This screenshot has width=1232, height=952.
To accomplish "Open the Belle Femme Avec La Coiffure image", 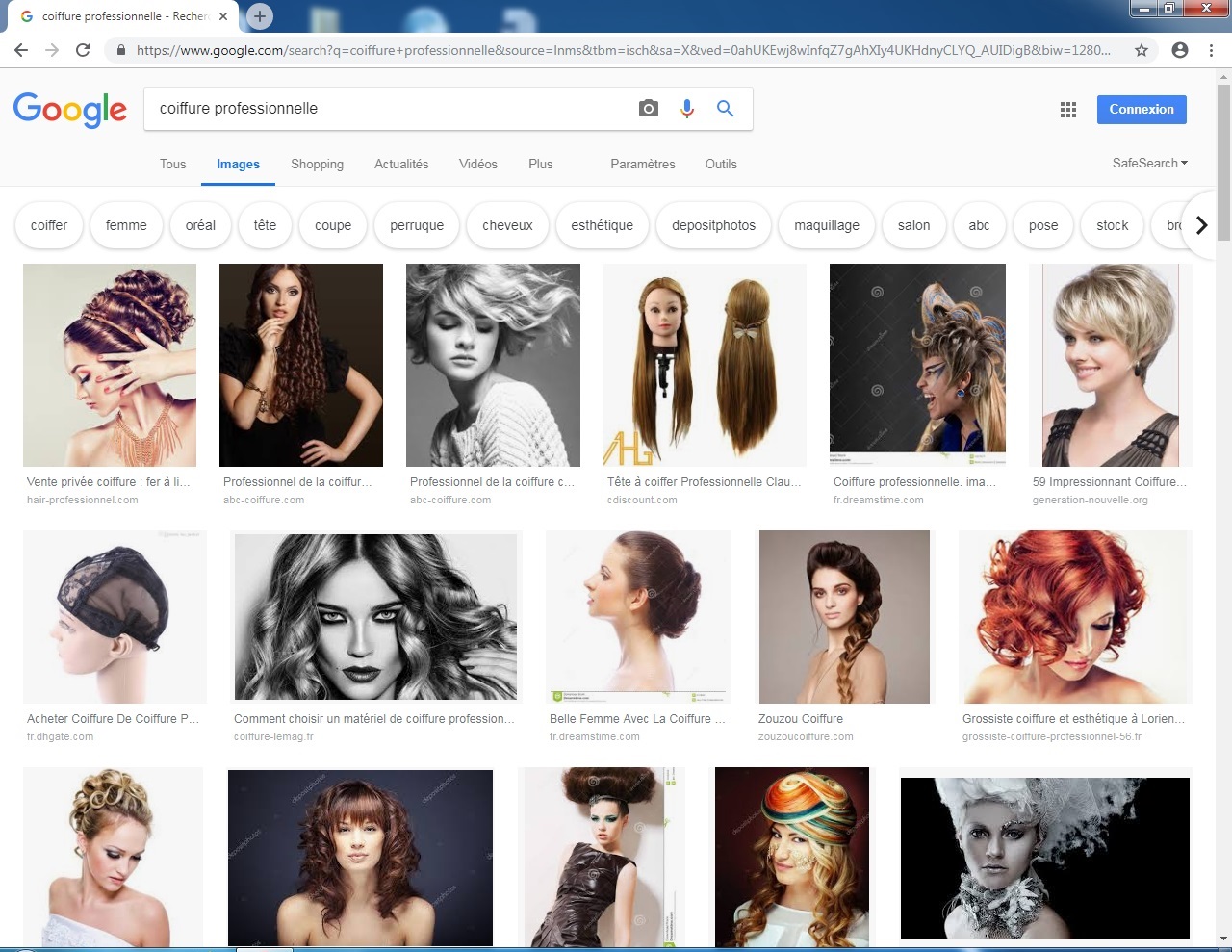I will click(638, 617).
